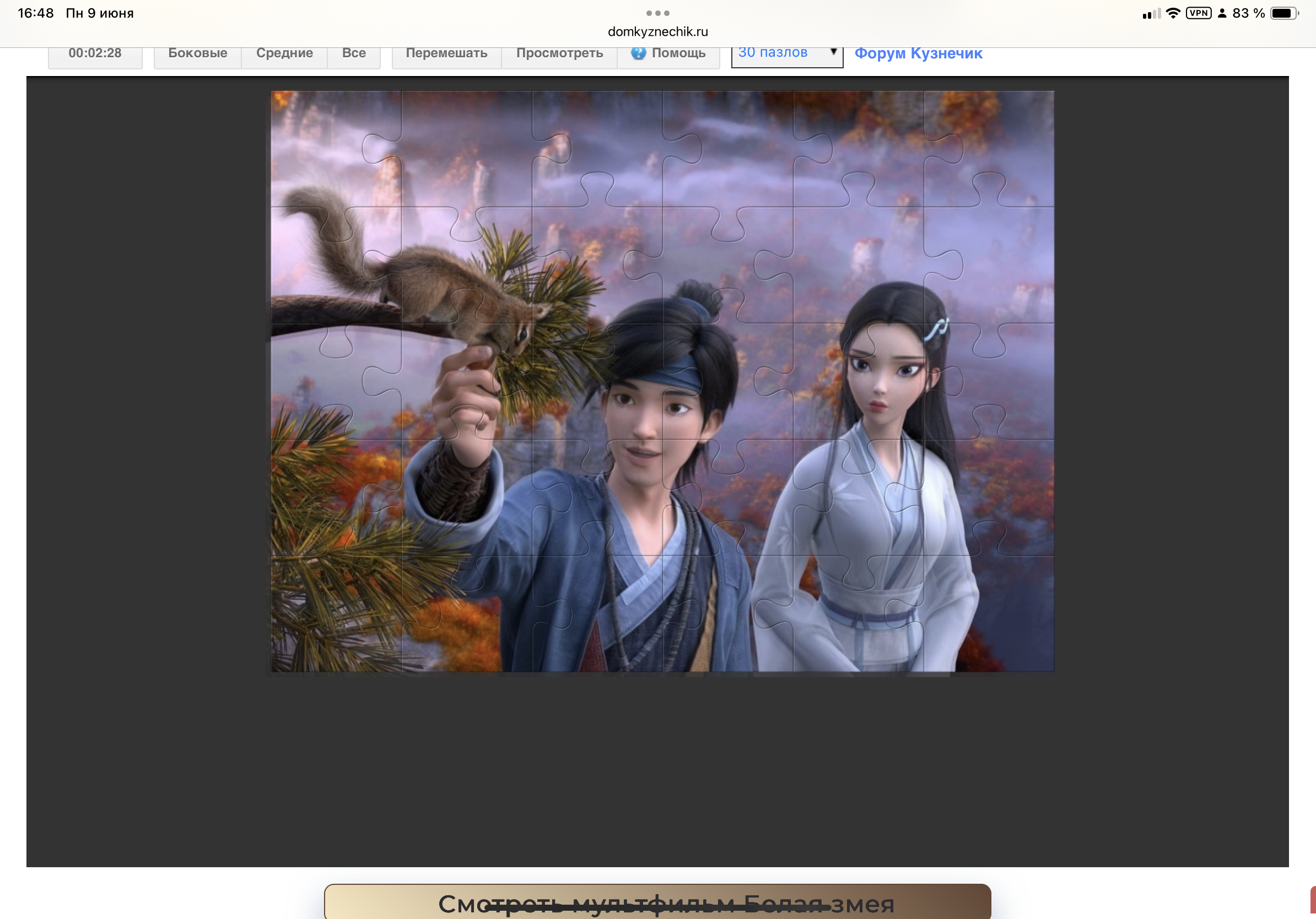This screenshot has height=919, width=1316.
Task: Tap the three dots multitasking icon
Action: [657, 13]
